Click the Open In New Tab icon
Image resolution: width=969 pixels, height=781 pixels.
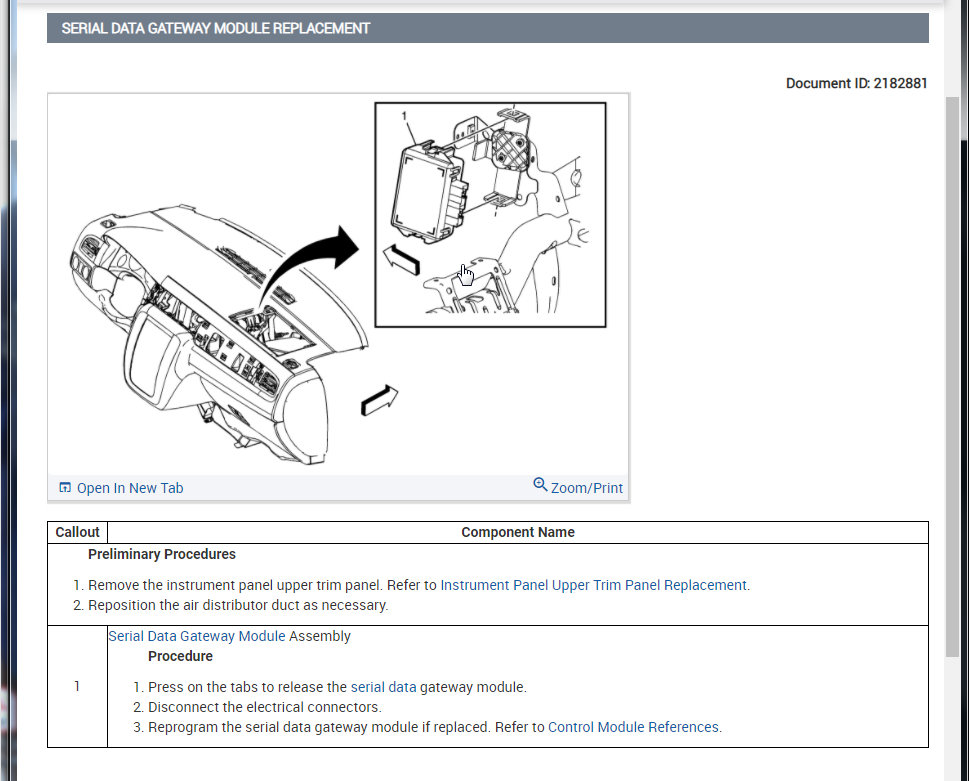coord(65,488)
